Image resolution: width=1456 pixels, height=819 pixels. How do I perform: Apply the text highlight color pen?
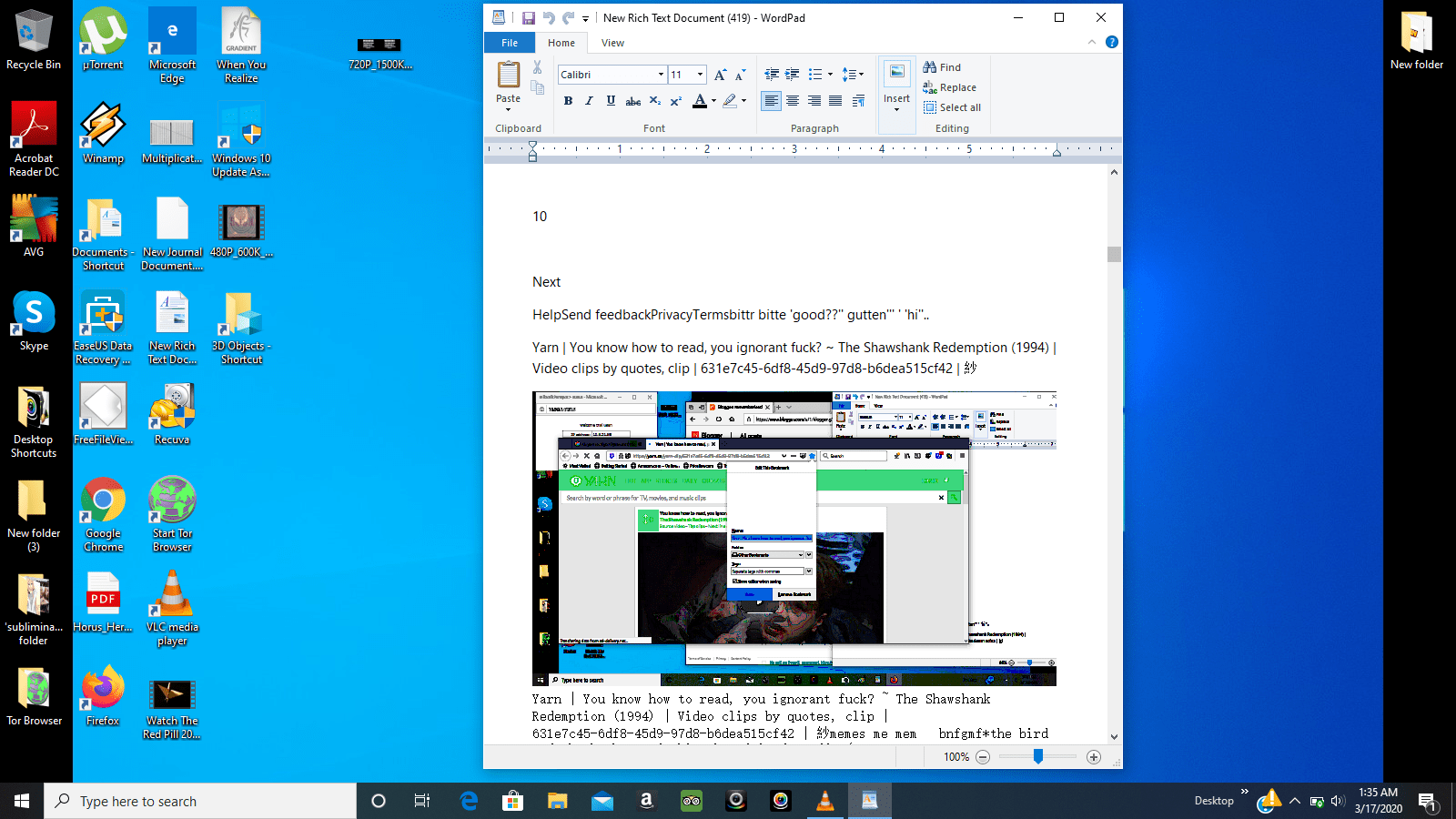pyautogui.click(x=729, y=101)
